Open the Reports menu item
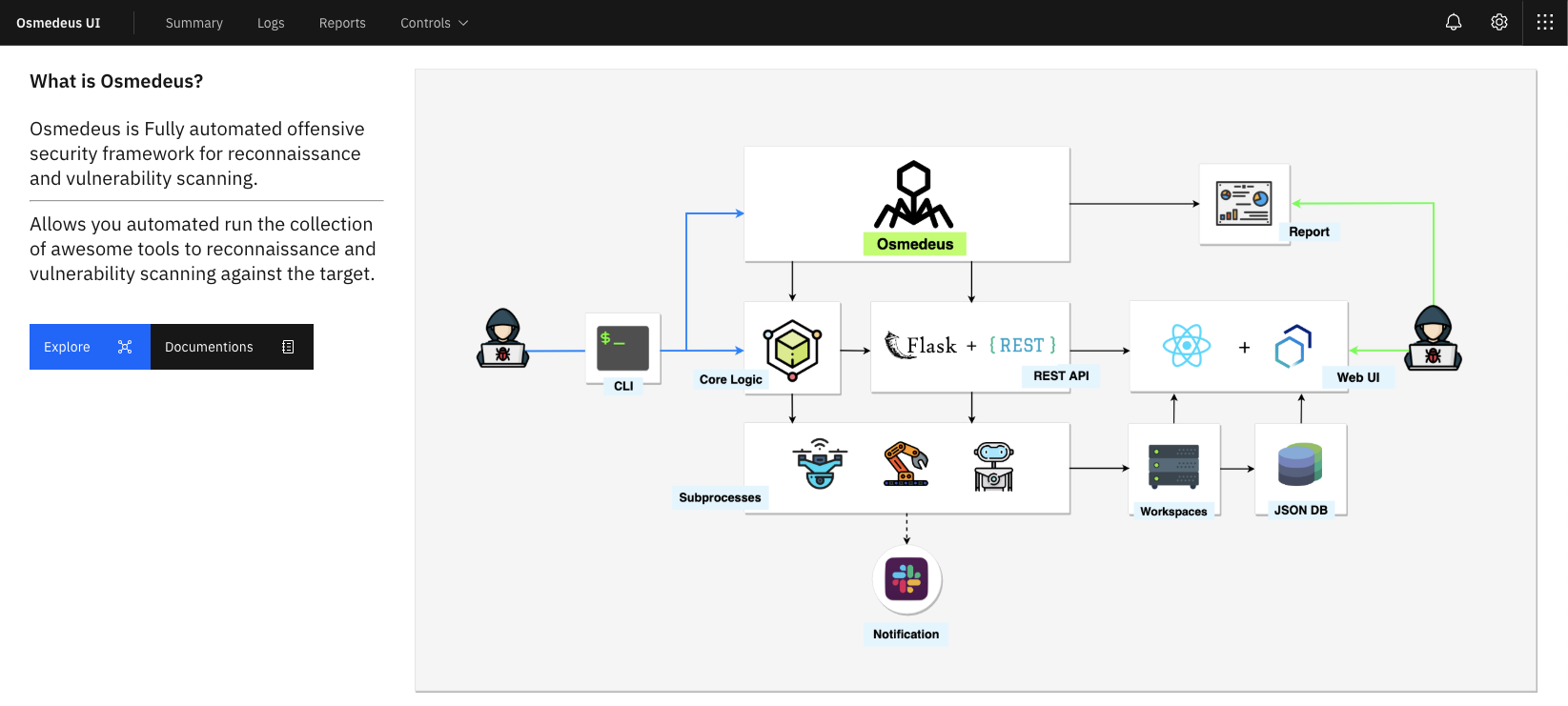This screenshot has height=706, width=1568. click(342, 23)
